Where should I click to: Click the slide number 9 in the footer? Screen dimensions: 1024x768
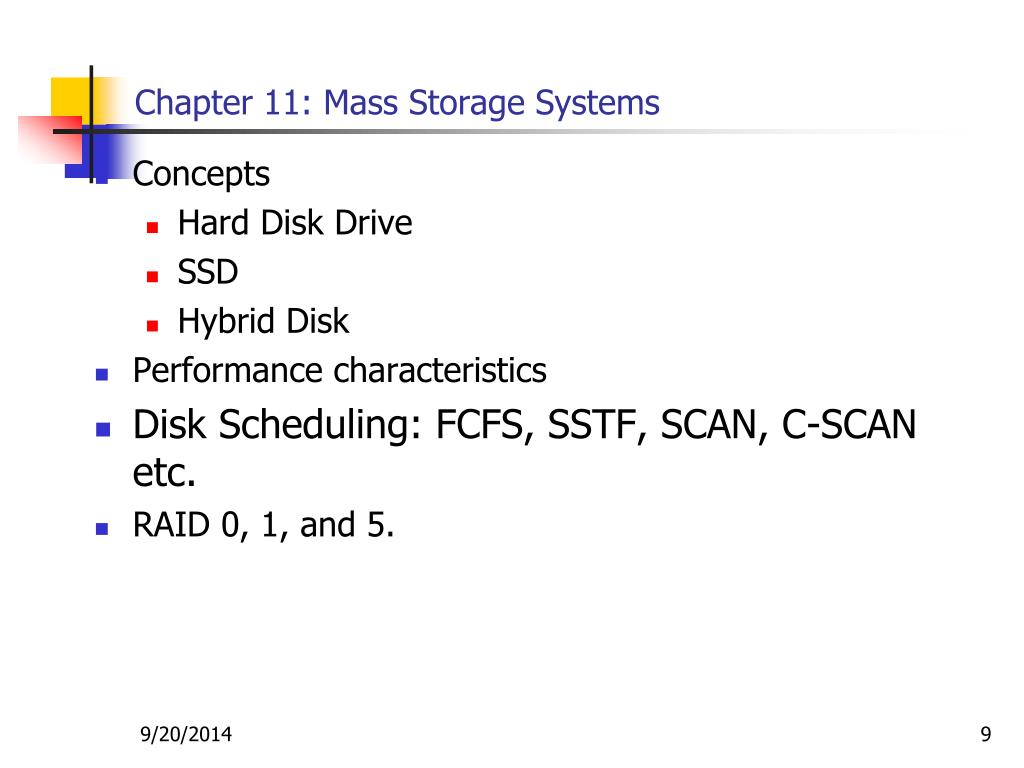986,735
